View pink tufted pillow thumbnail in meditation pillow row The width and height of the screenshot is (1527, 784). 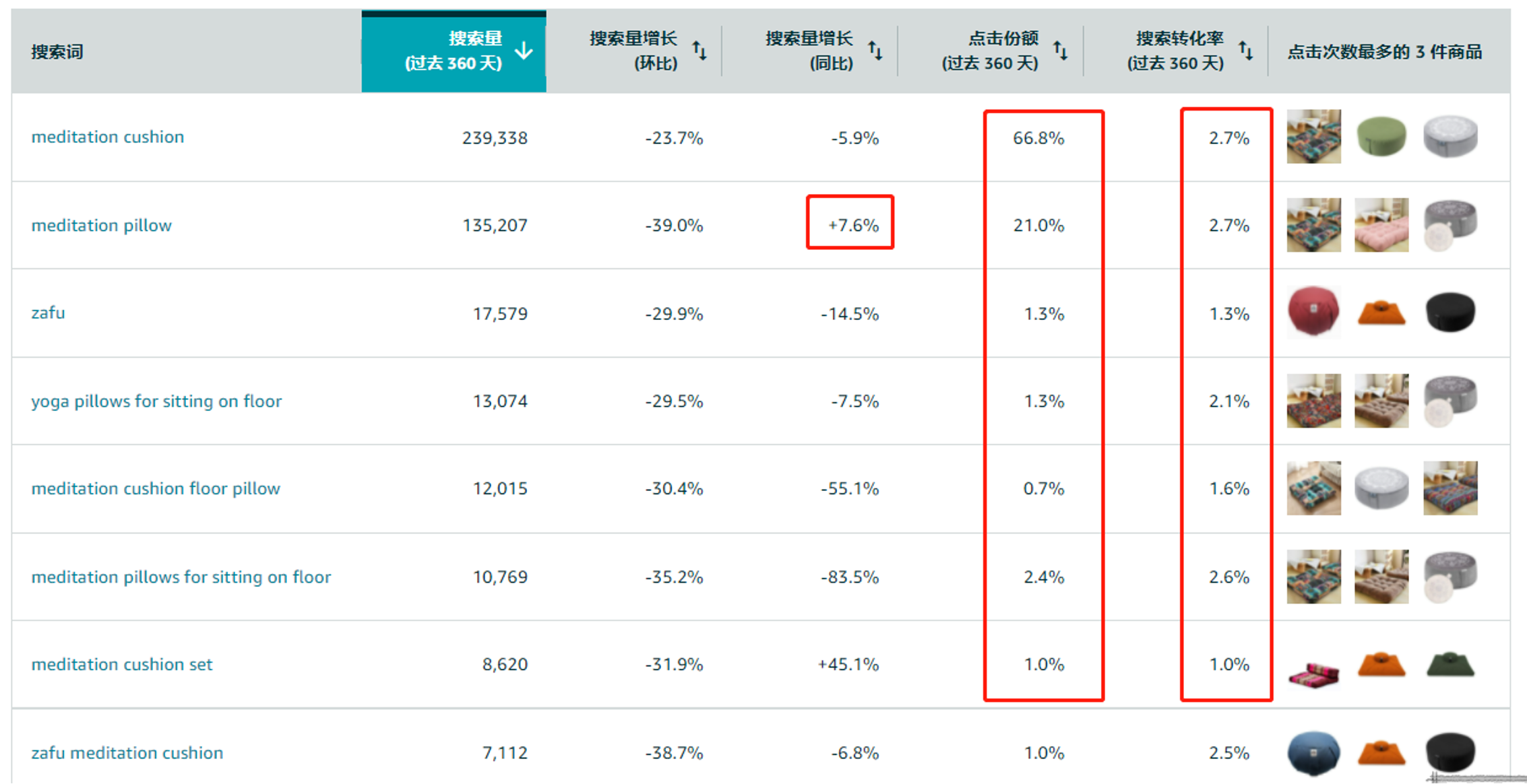[1381, 226]
